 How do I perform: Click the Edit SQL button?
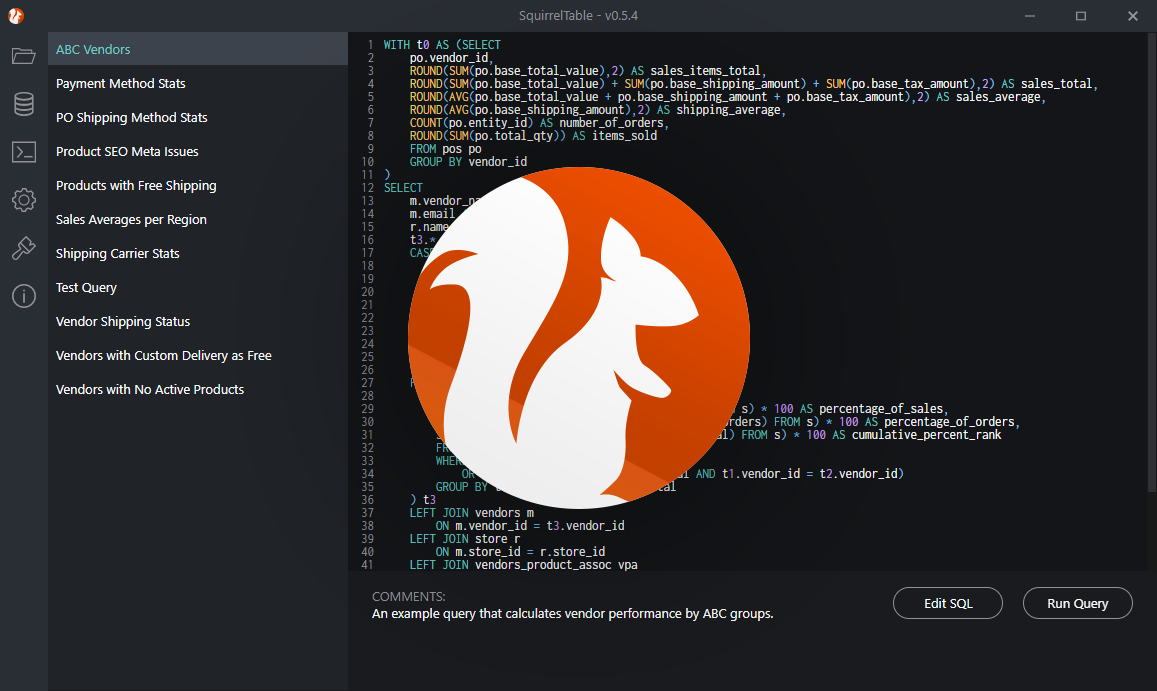click(x=947, y=603)
